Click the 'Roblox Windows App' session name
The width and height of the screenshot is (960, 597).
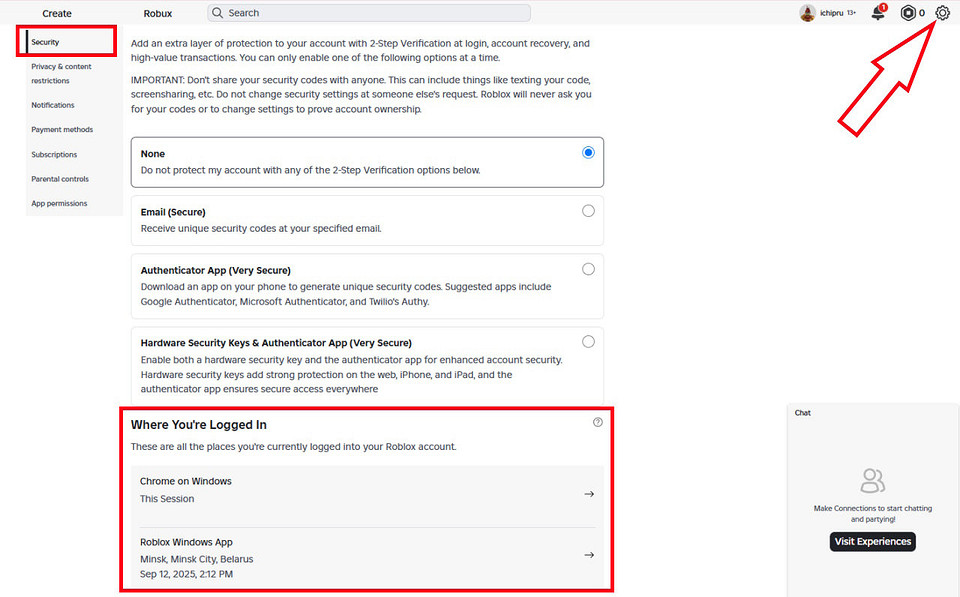[x=186, y=542]
